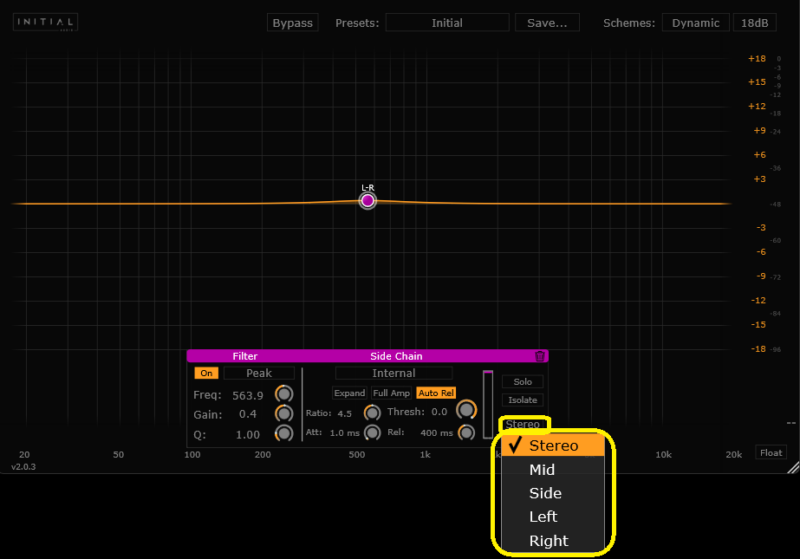800x559 pixels.
Task: Click the Bypass button
Action: [292, 23]
